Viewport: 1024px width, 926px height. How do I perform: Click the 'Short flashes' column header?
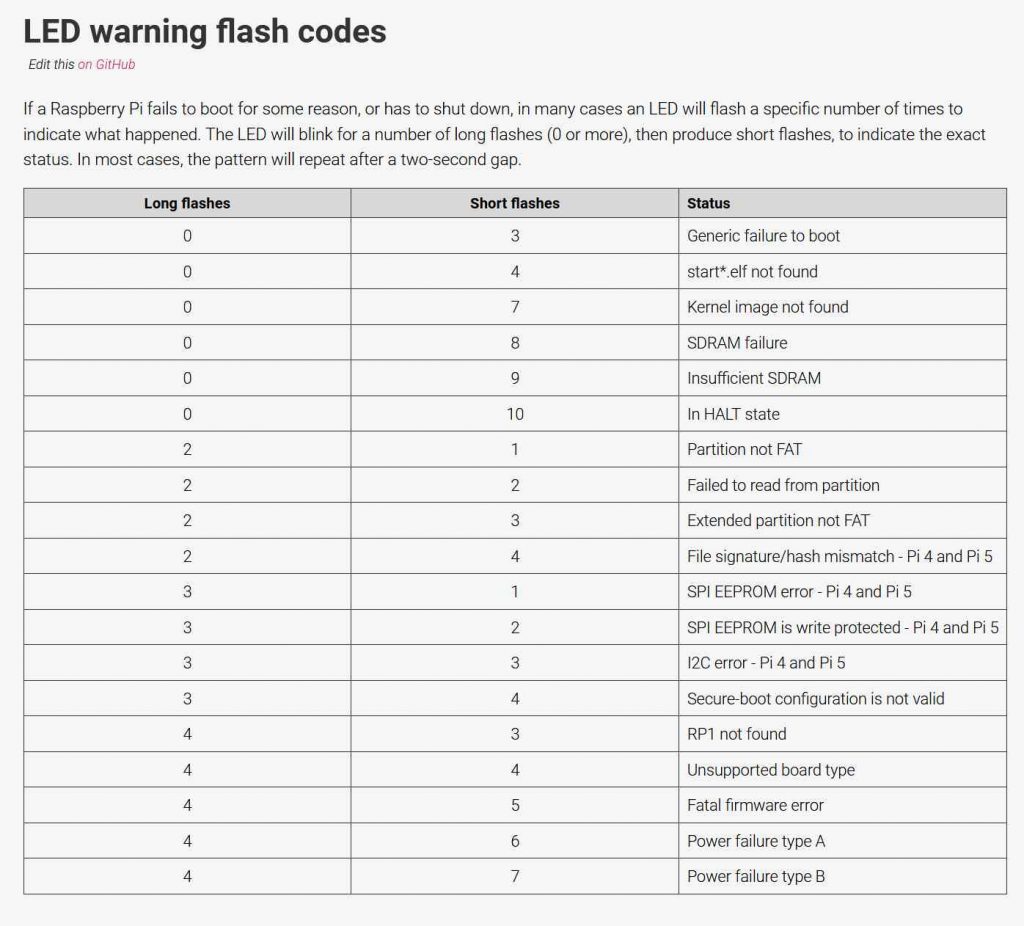click(514, 203)
